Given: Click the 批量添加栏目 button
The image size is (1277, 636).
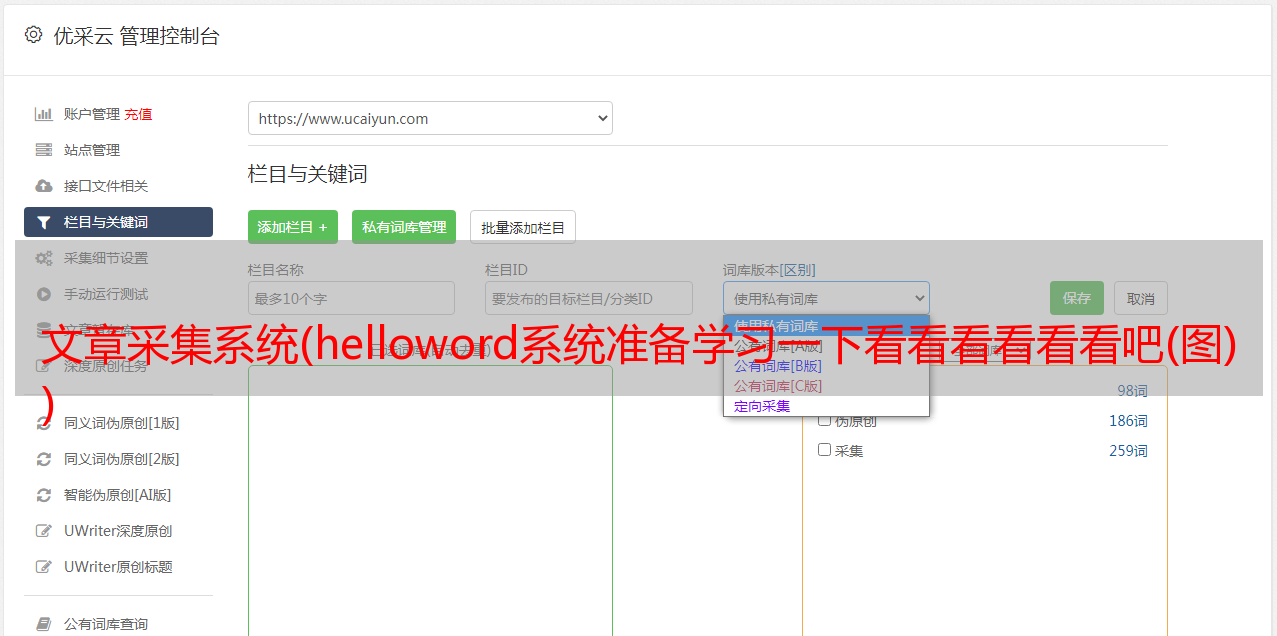Looking at the screenshot, I should pyautogui.click(x=523, y=227).
